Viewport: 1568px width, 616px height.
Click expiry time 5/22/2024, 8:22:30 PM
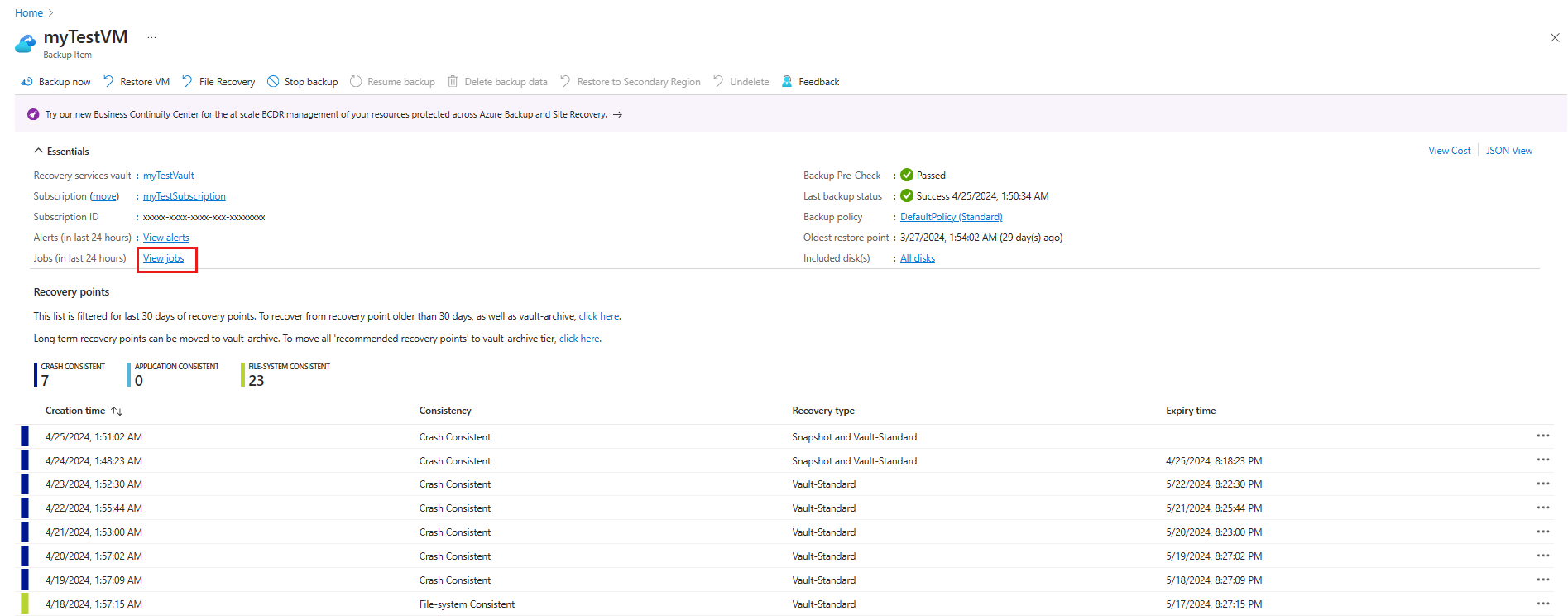[x=1214, y=484]
